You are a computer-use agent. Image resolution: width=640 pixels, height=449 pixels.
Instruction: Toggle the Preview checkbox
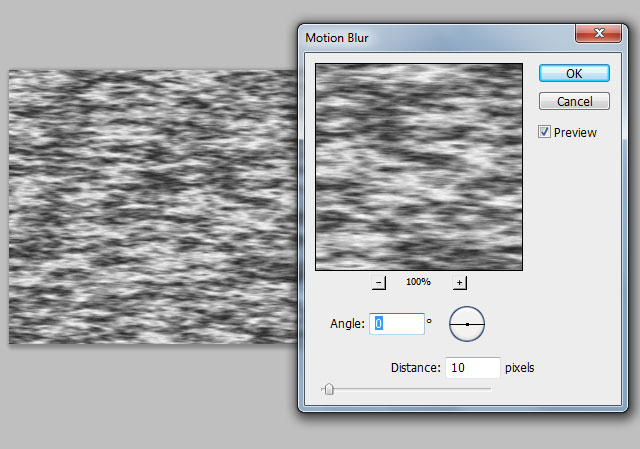pos(544,132)
